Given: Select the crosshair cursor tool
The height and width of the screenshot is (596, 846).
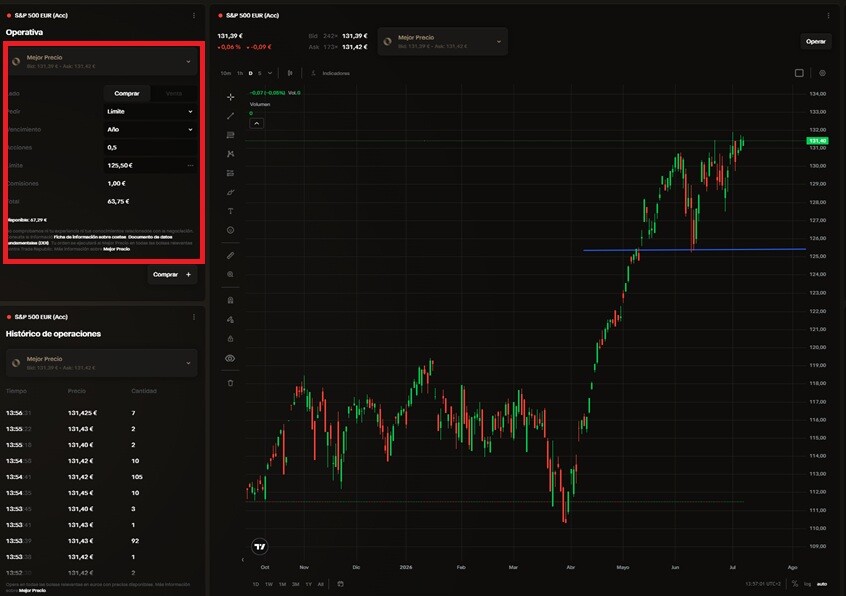Looking at the screenshot, I should click(x=230, y=97).
